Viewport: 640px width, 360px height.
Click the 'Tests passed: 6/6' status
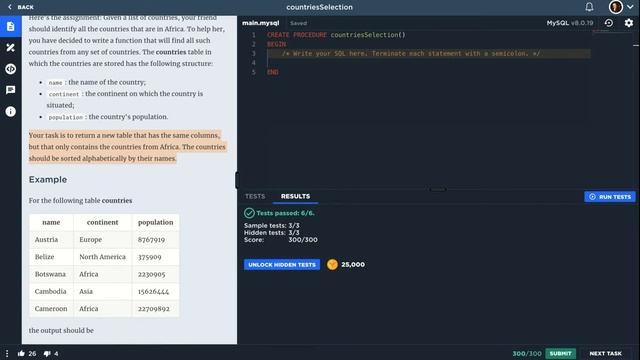[x=285, y=213]
